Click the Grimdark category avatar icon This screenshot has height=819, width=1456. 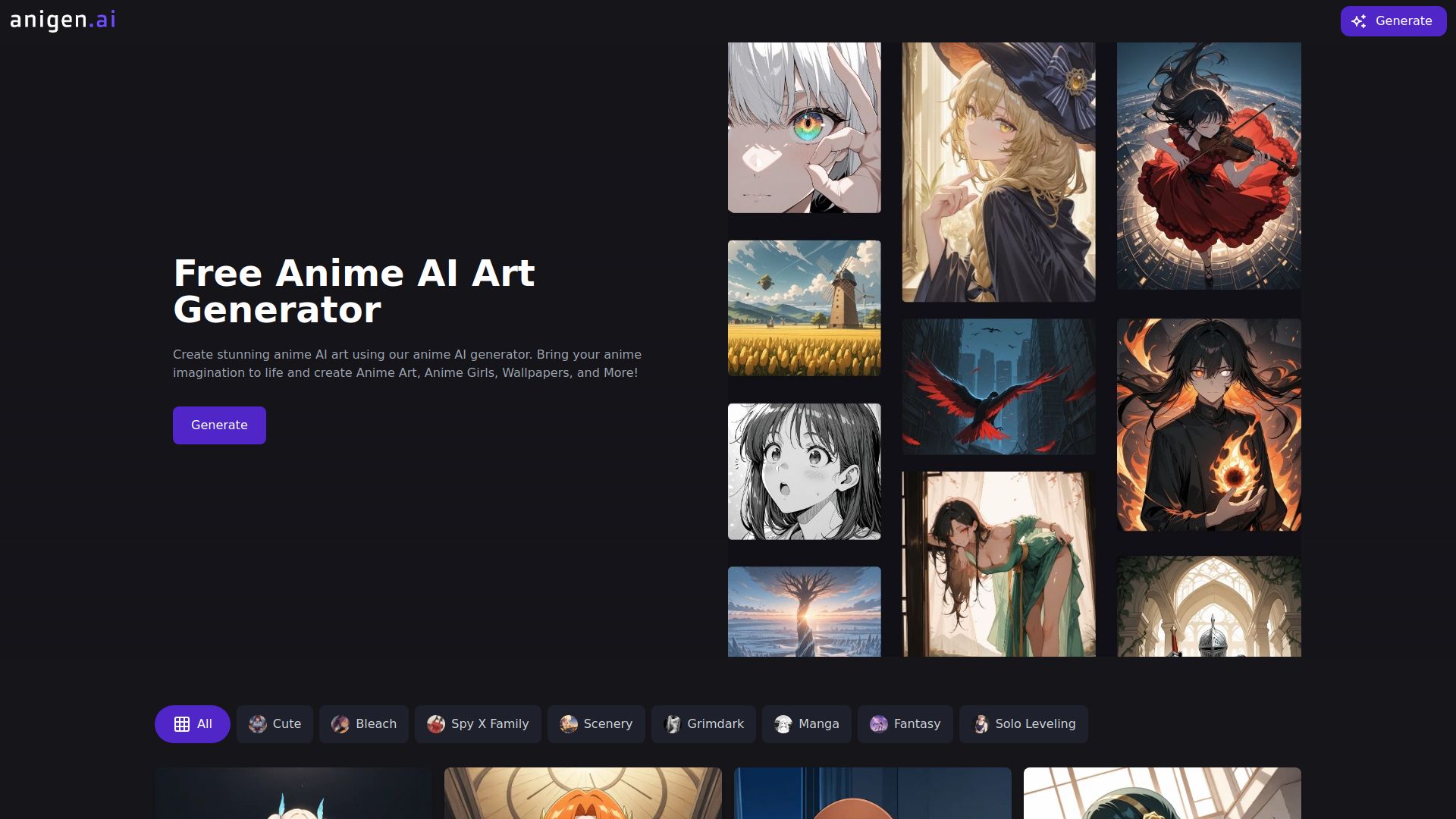(673, 724)
